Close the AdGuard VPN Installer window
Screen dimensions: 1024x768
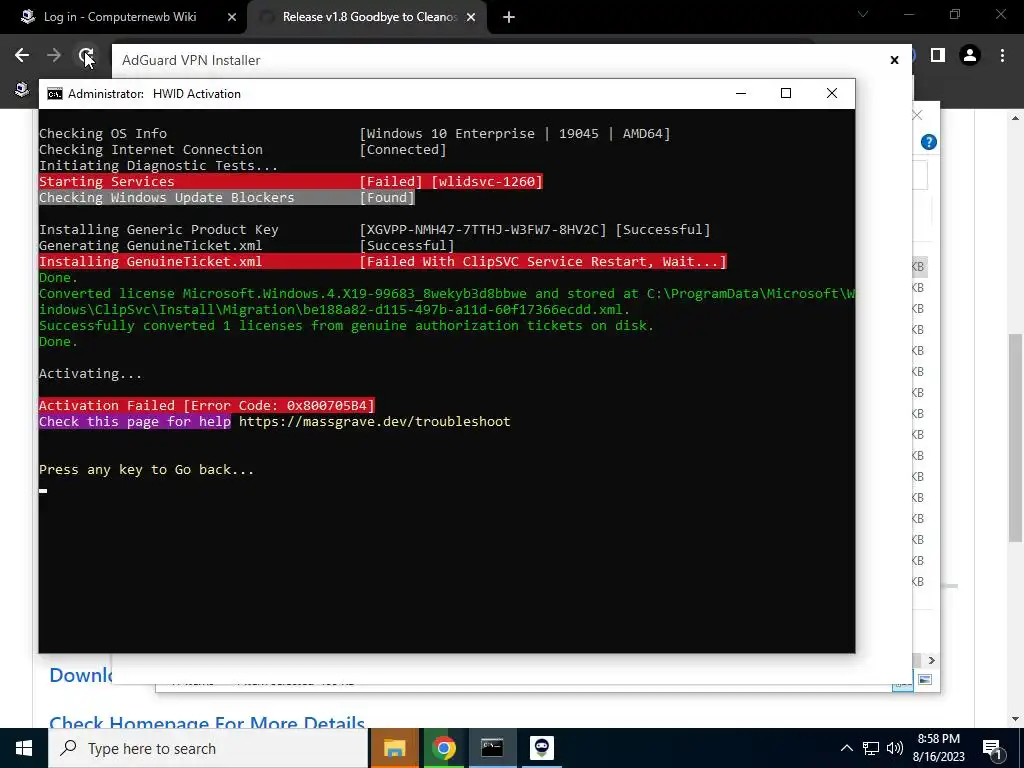[x=894, y=60]
